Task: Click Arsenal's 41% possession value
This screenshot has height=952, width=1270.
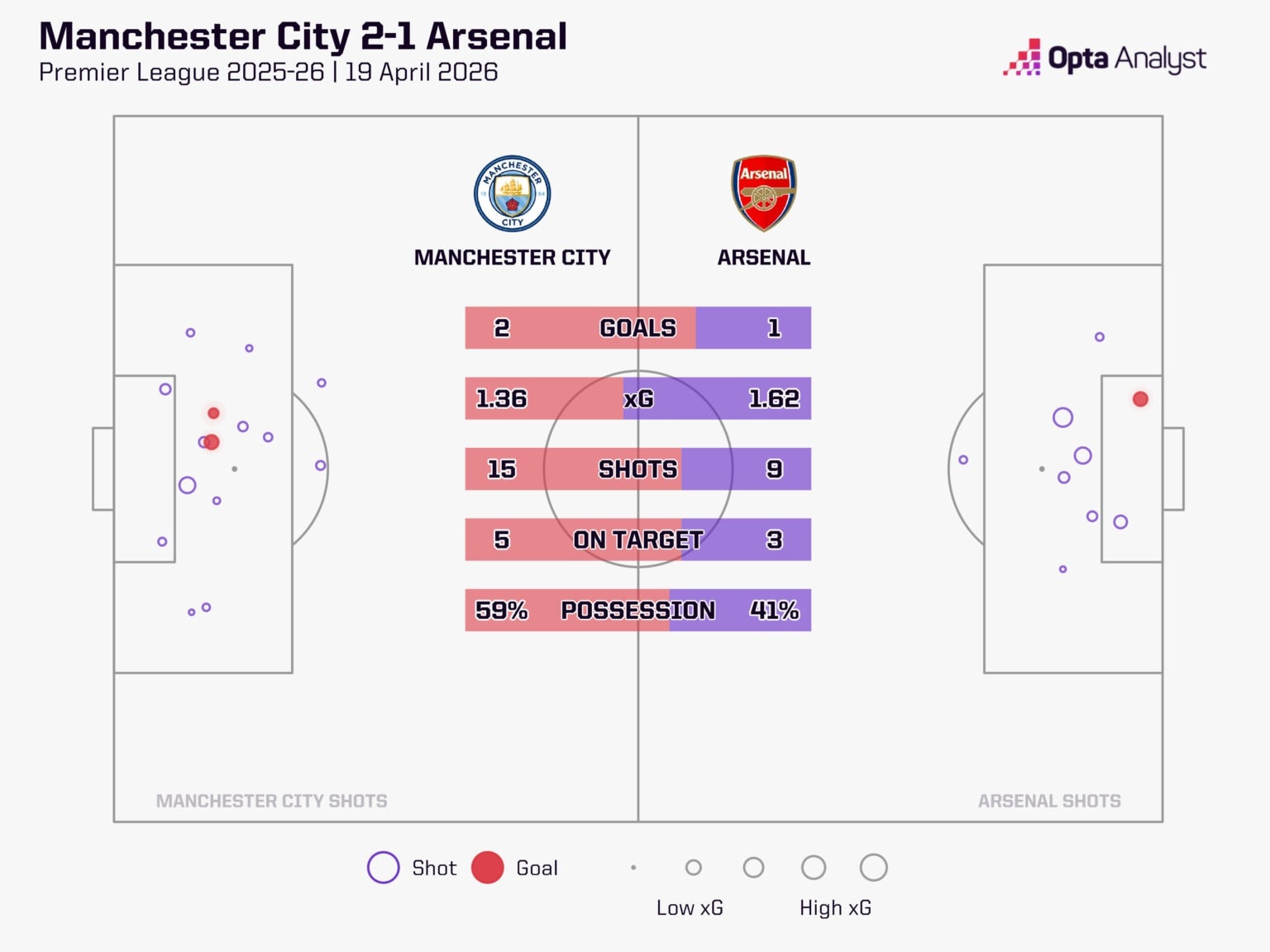Action: point(774,610)
